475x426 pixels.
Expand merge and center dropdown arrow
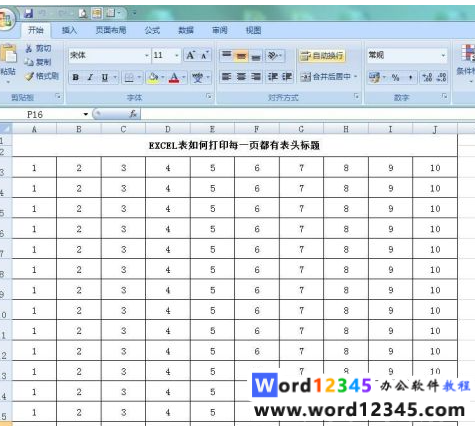(x=356, y=77)
